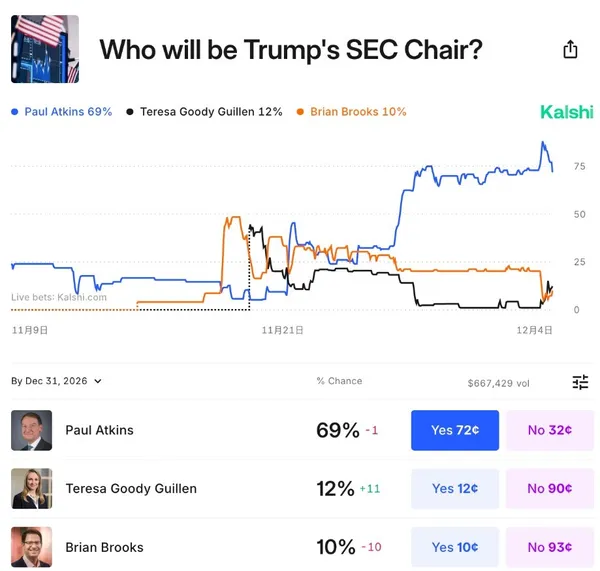Viewport: 600px width, 571px height.
Task: Click the blue Paul Atkins legend dot
Action: 15,112
